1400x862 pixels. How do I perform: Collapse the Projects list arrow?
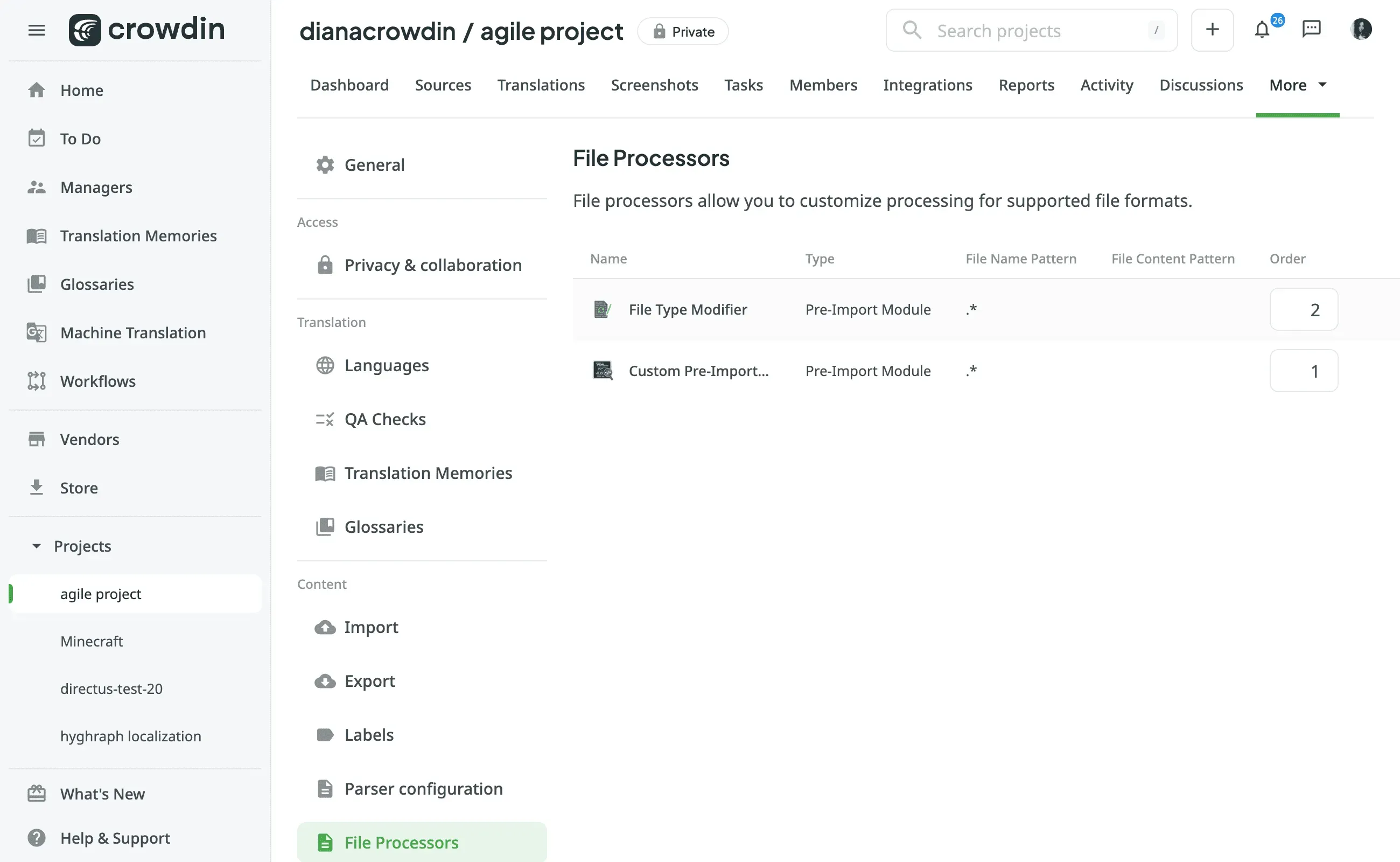(x=37, y=546)
